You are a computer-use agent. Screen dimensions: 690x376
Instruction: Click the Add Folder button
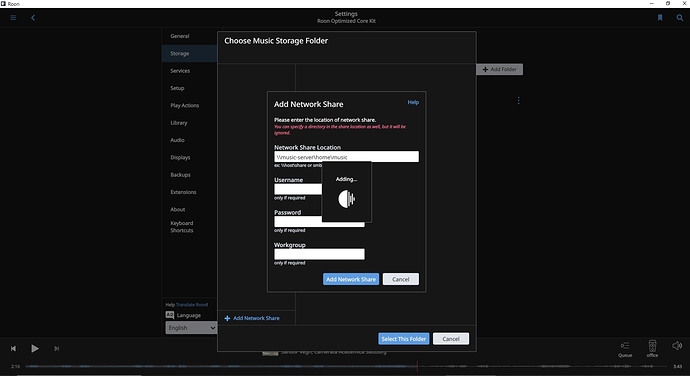pyautogui.click(x=499, y=69)
